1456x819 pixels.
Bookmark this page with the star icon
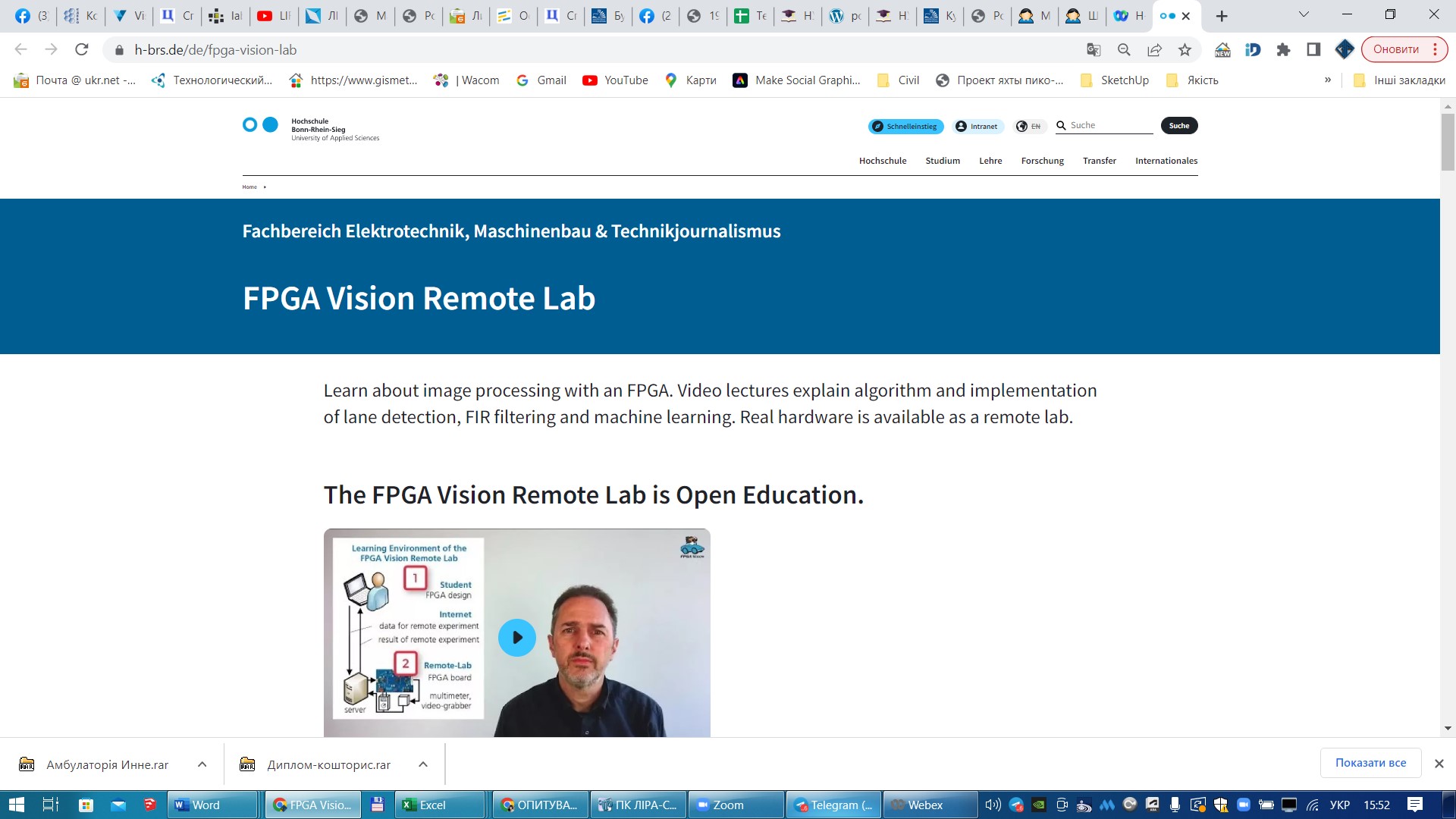coord(1185,50)
